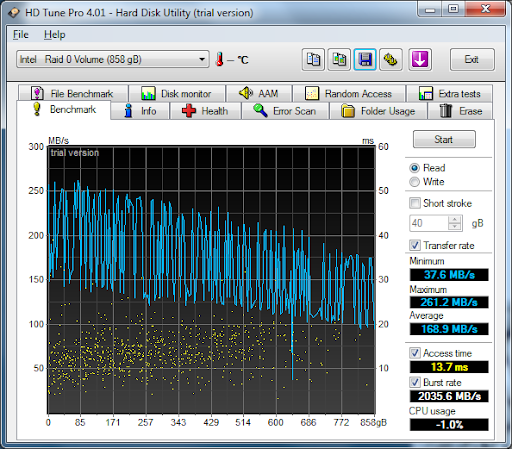
Task: Click the thermometer temperature icon
Action: 219,59
